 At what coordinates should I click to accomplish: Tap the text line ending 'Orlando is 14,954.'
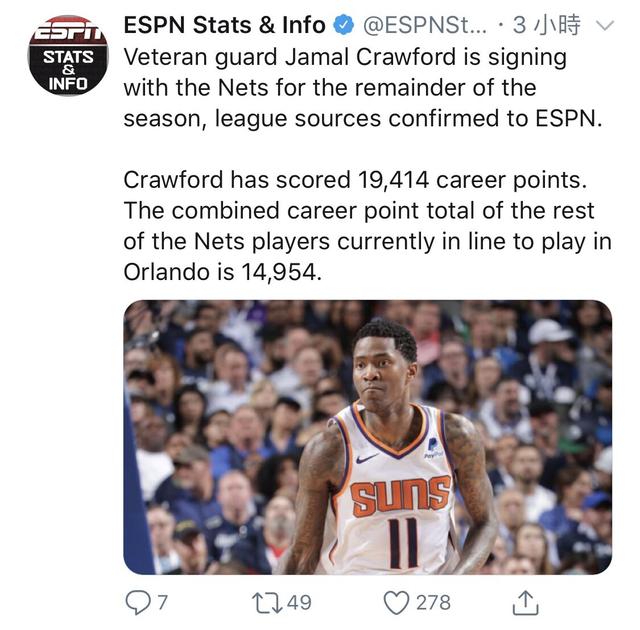pyautogui.click(x=223, y=272)
